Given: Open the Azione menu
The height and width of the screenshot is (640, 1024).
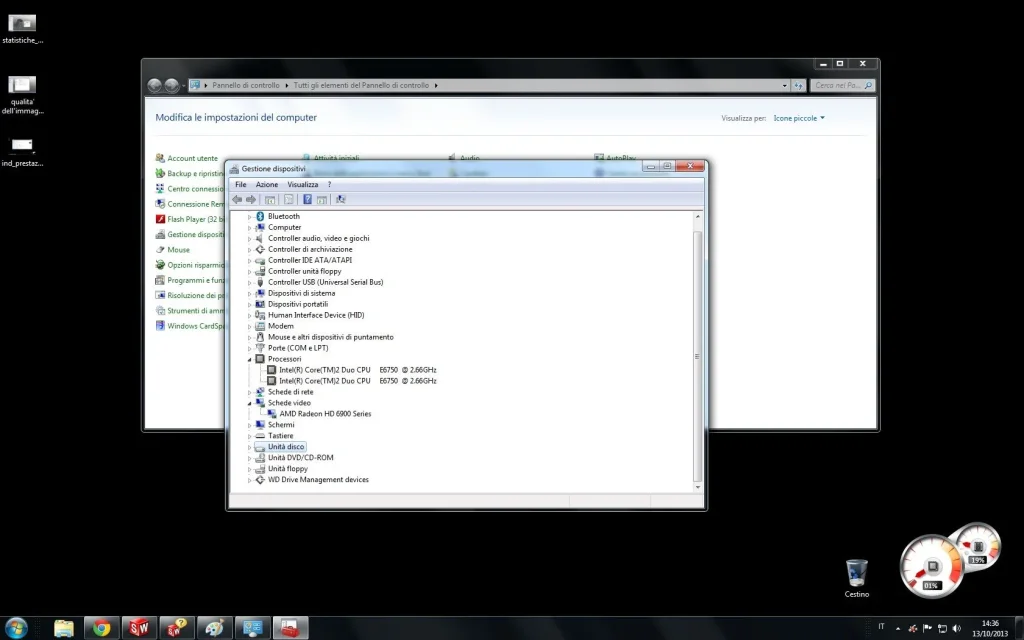Looking at the screenshot, I should [266, 185].
